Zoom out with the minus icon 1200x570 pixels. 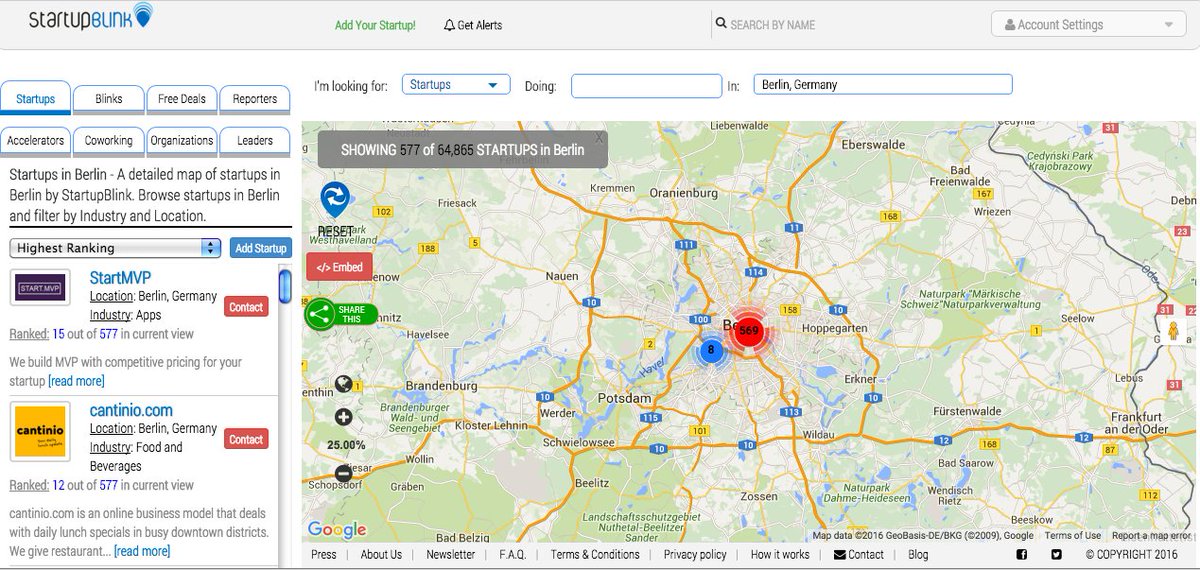[343, 474]
